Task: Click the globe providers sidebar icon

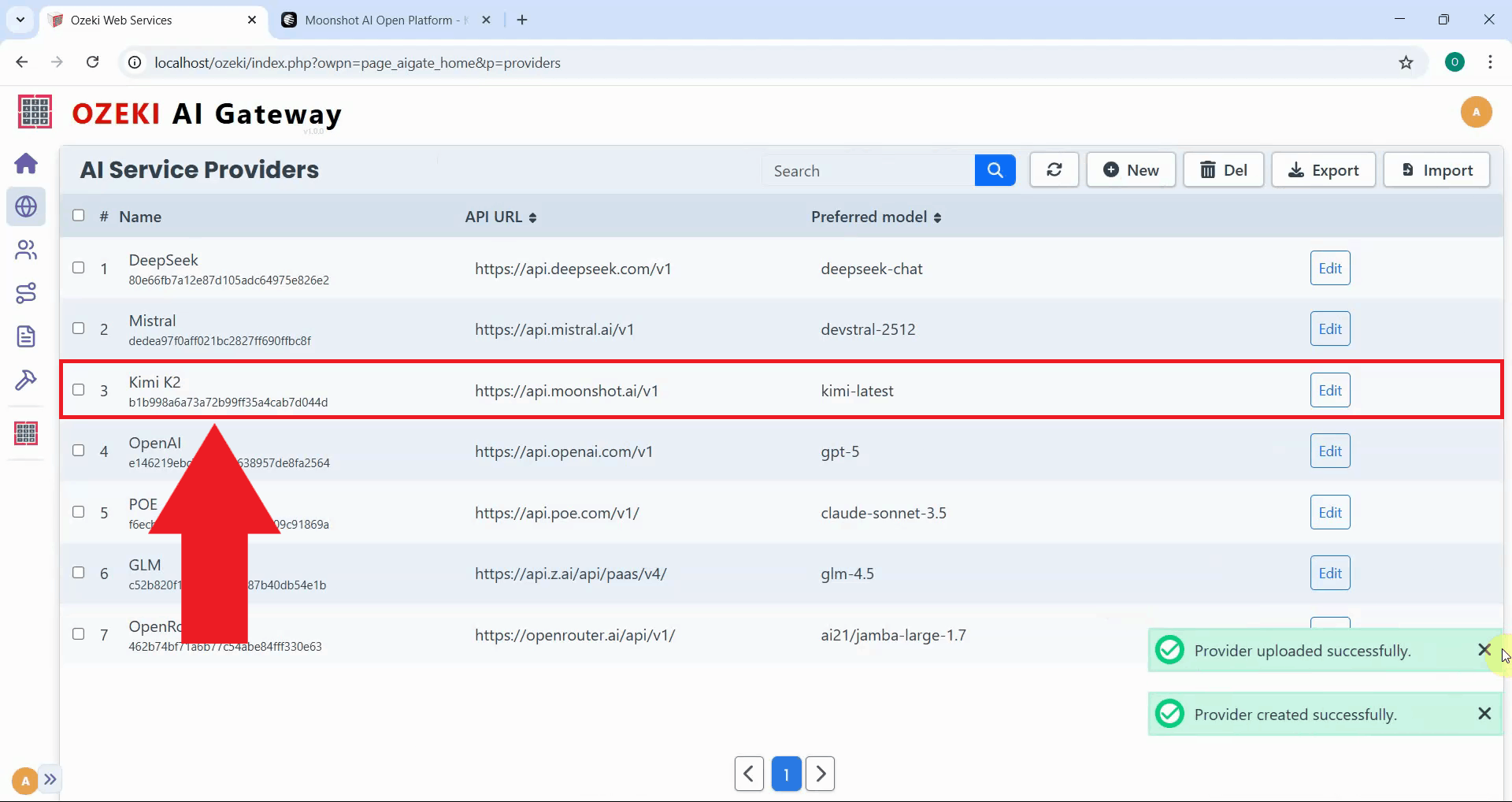Action: (x=26, y=207)
